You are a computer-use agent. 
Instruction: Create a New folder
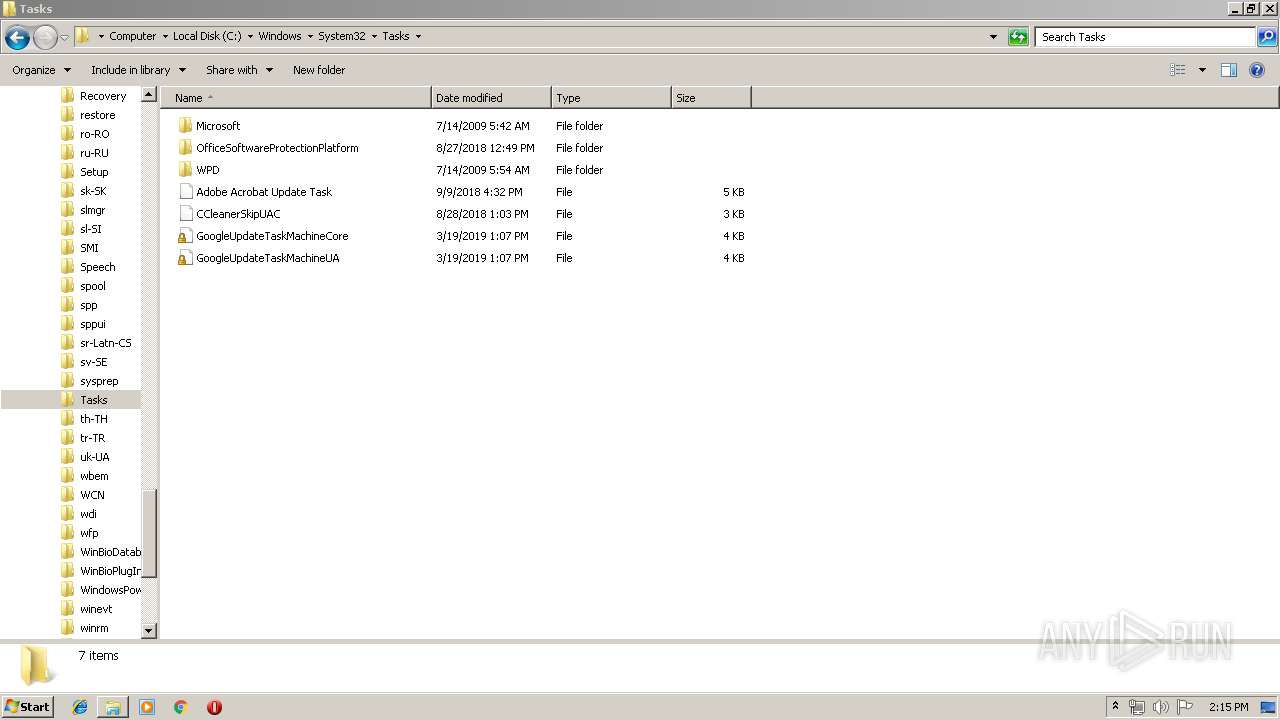pyautogui.click(x=319, y=70)
